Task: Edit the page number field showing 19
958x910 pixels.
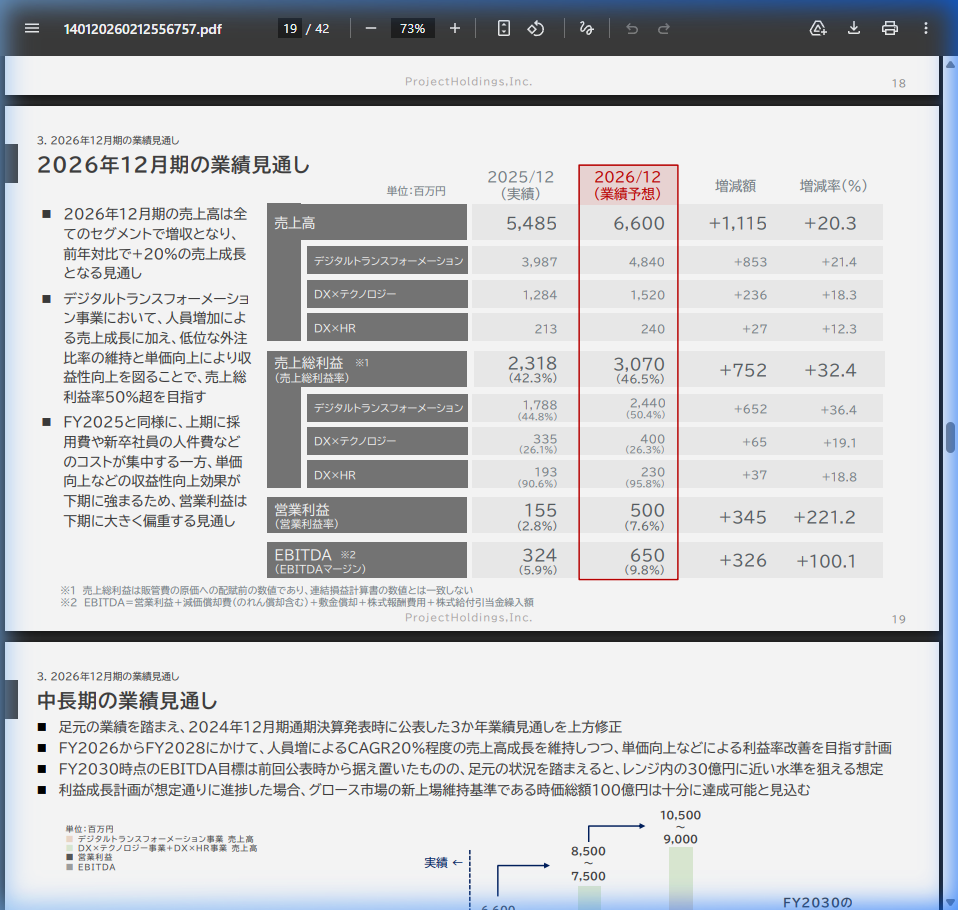Action: tap(292, 28)
